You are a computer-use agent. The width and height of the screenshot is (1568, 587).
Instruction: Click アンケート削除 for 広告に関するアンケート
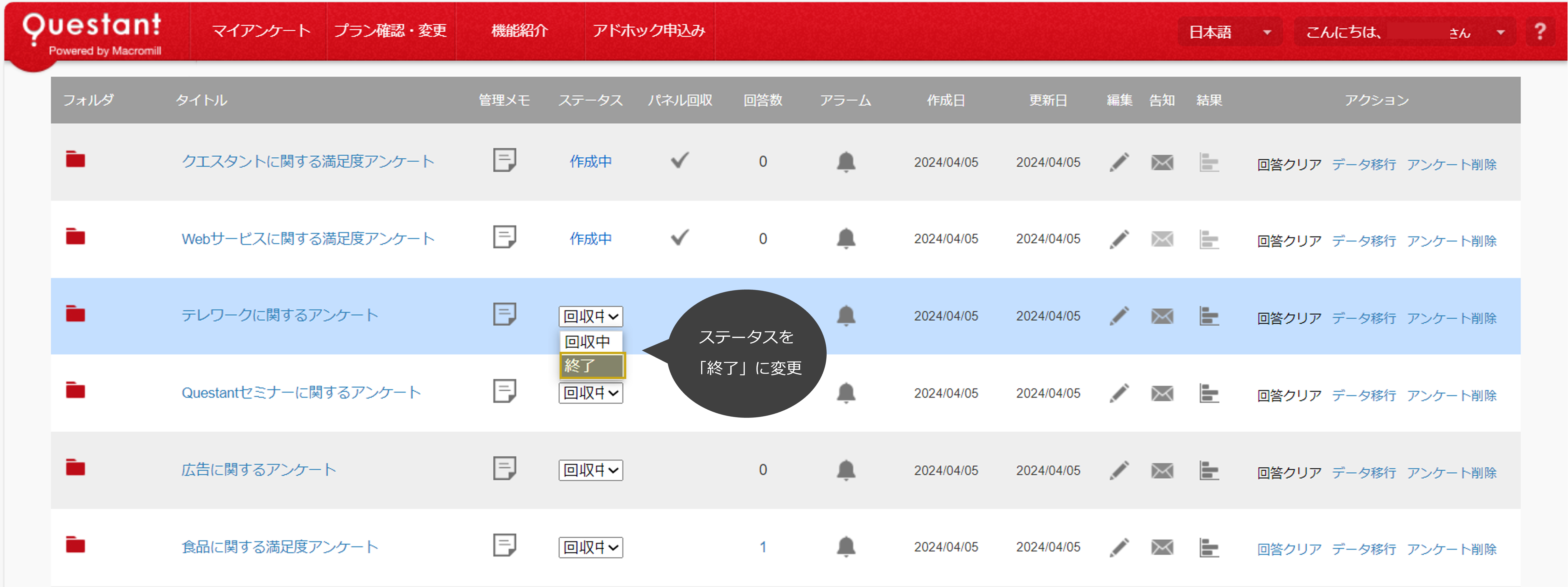coord(1451,473)
